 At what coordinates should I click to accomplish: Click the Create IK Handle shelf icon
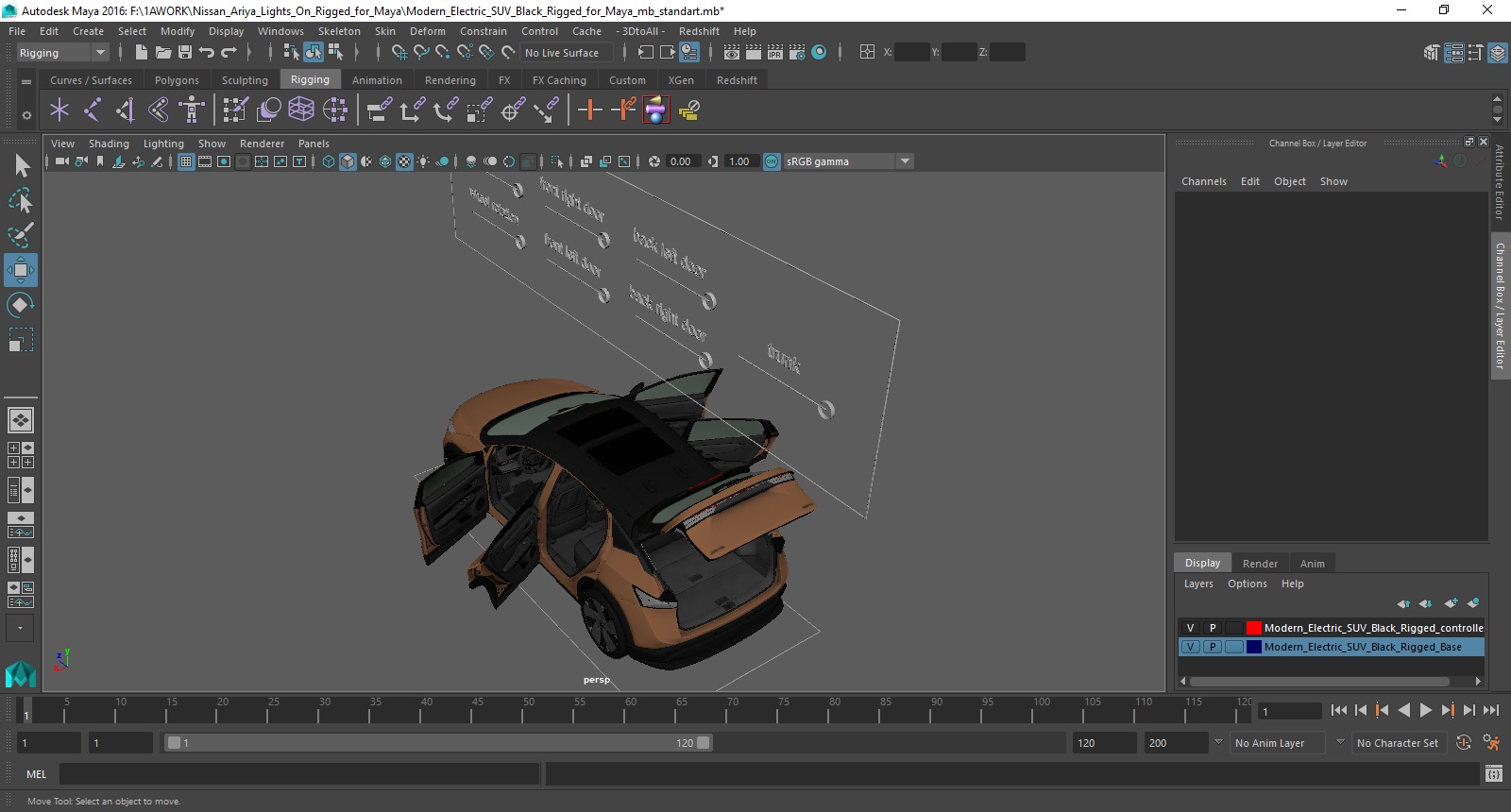(126, 110)
